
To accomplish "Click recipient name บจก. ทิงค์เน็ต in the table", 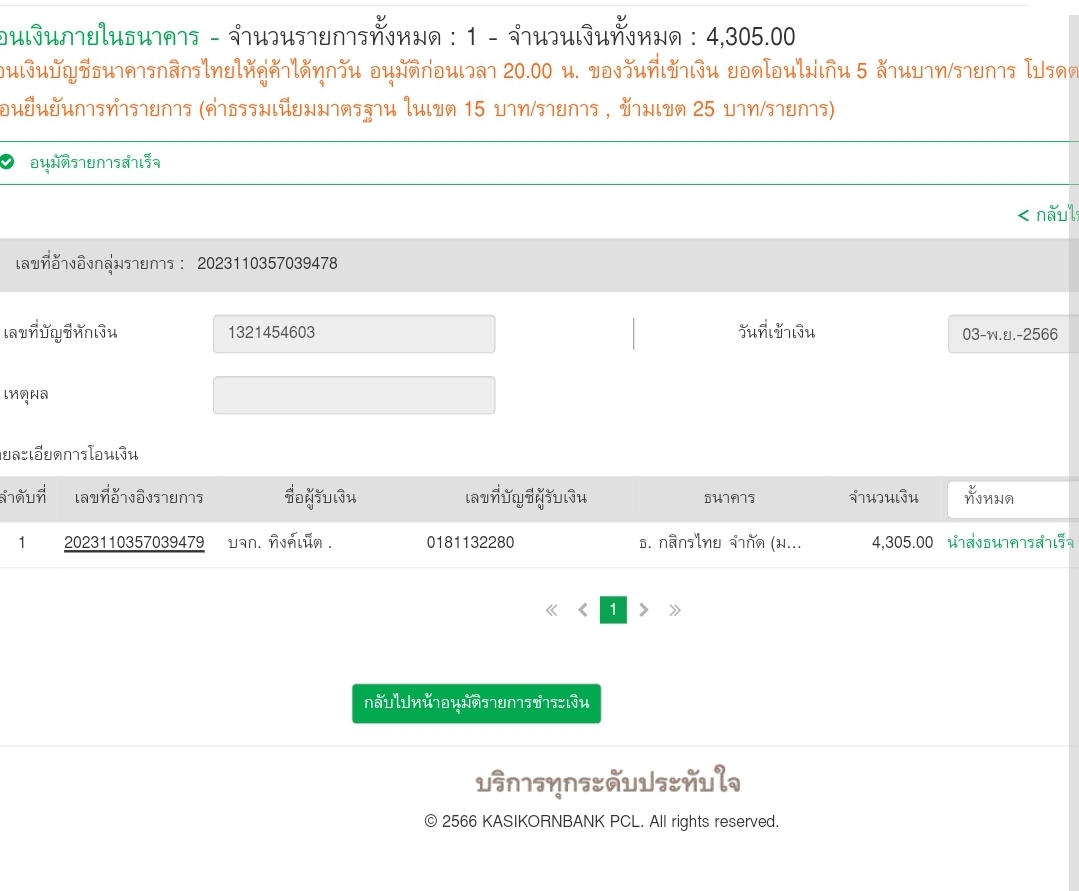I will click(280, 543).
